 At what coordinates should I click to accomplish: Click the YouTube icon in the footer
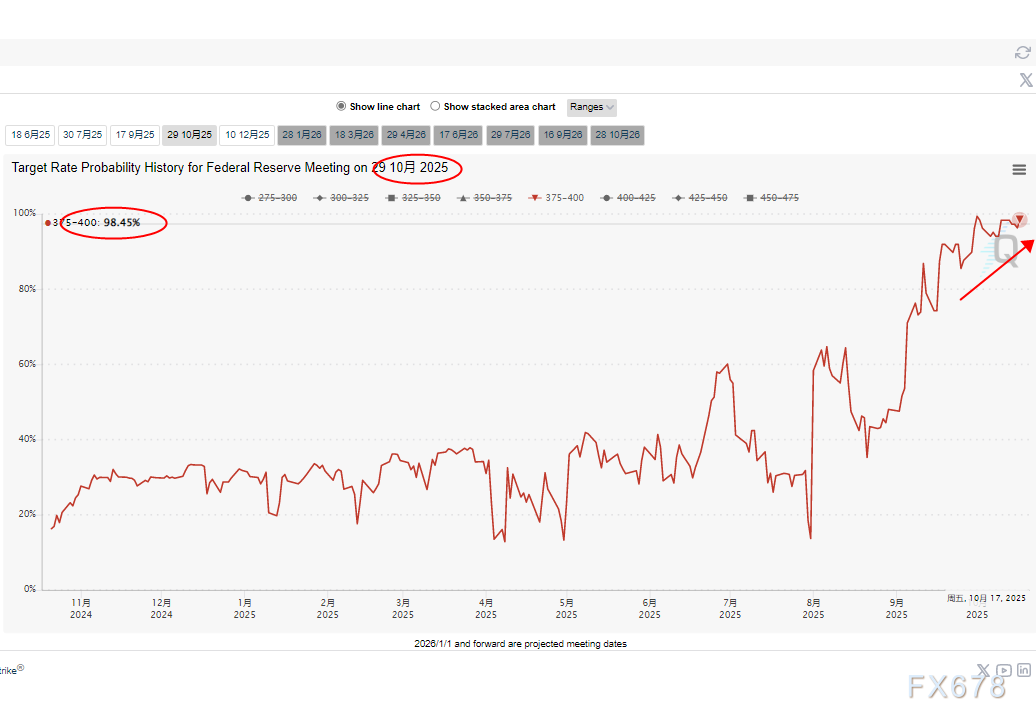pyautogui.click(x=1004, y=670)
